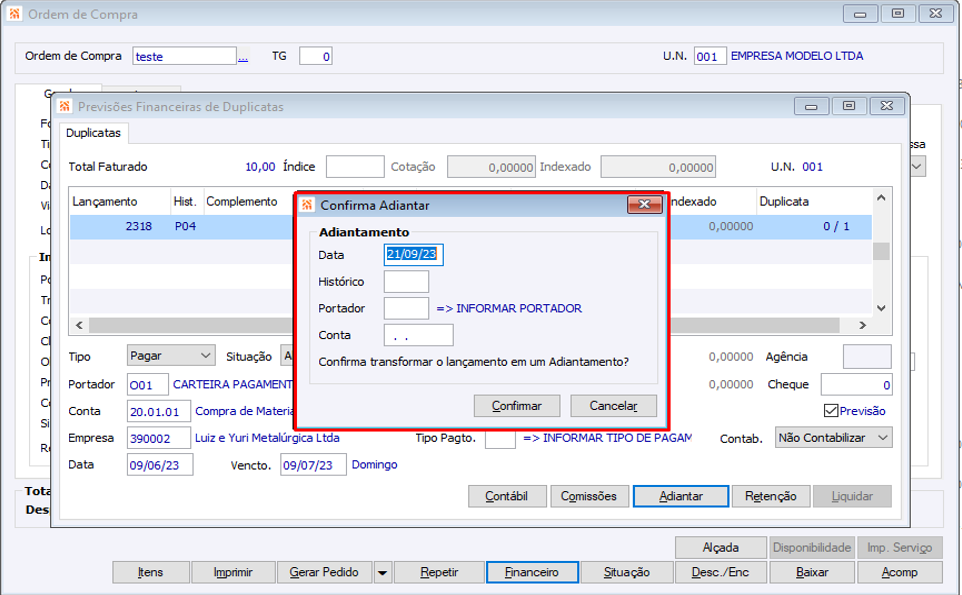Click the Itens button

[150, 572]
